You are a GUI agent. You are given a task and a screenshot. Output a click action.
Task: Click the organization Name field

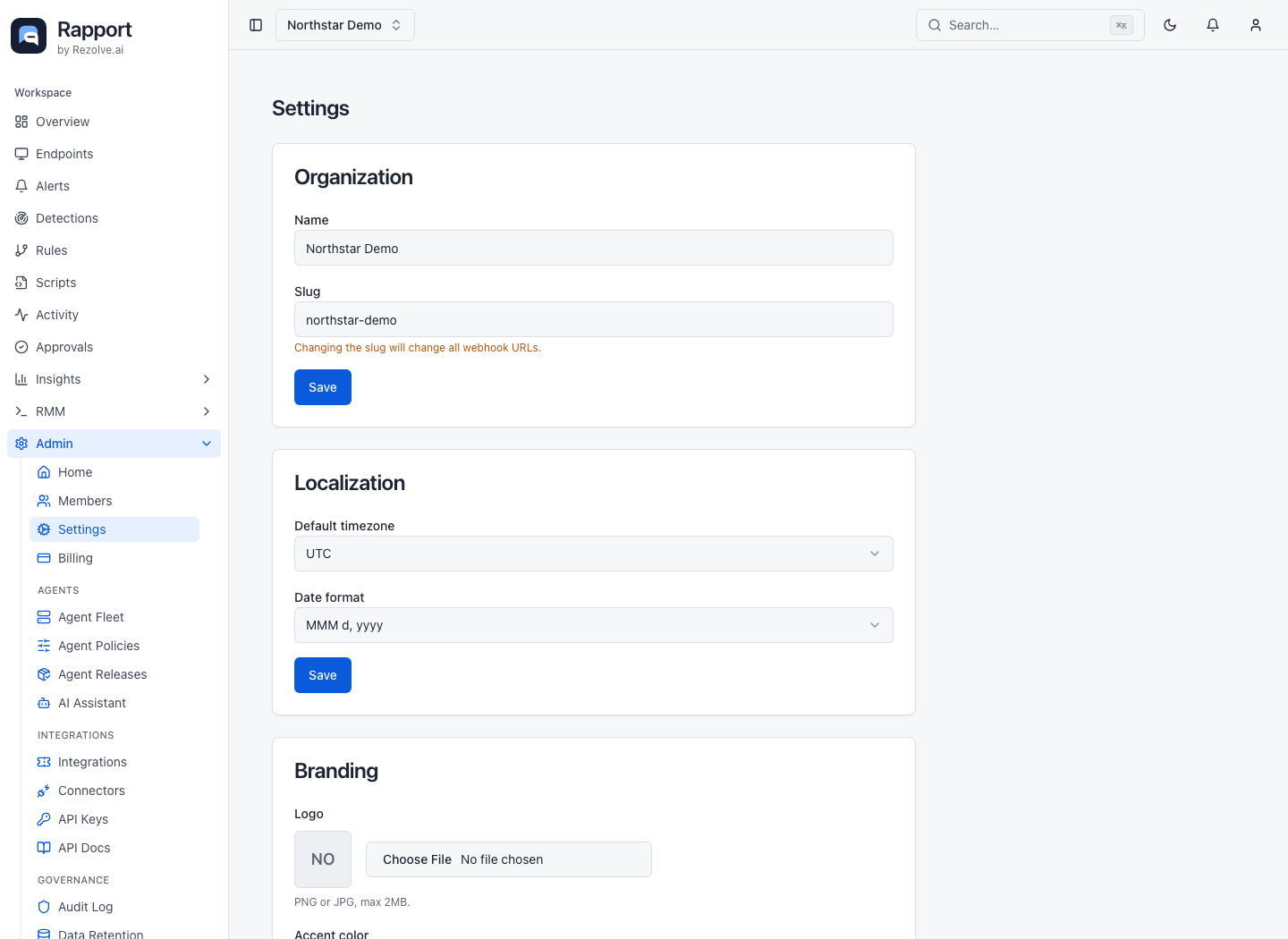point(594,248)
